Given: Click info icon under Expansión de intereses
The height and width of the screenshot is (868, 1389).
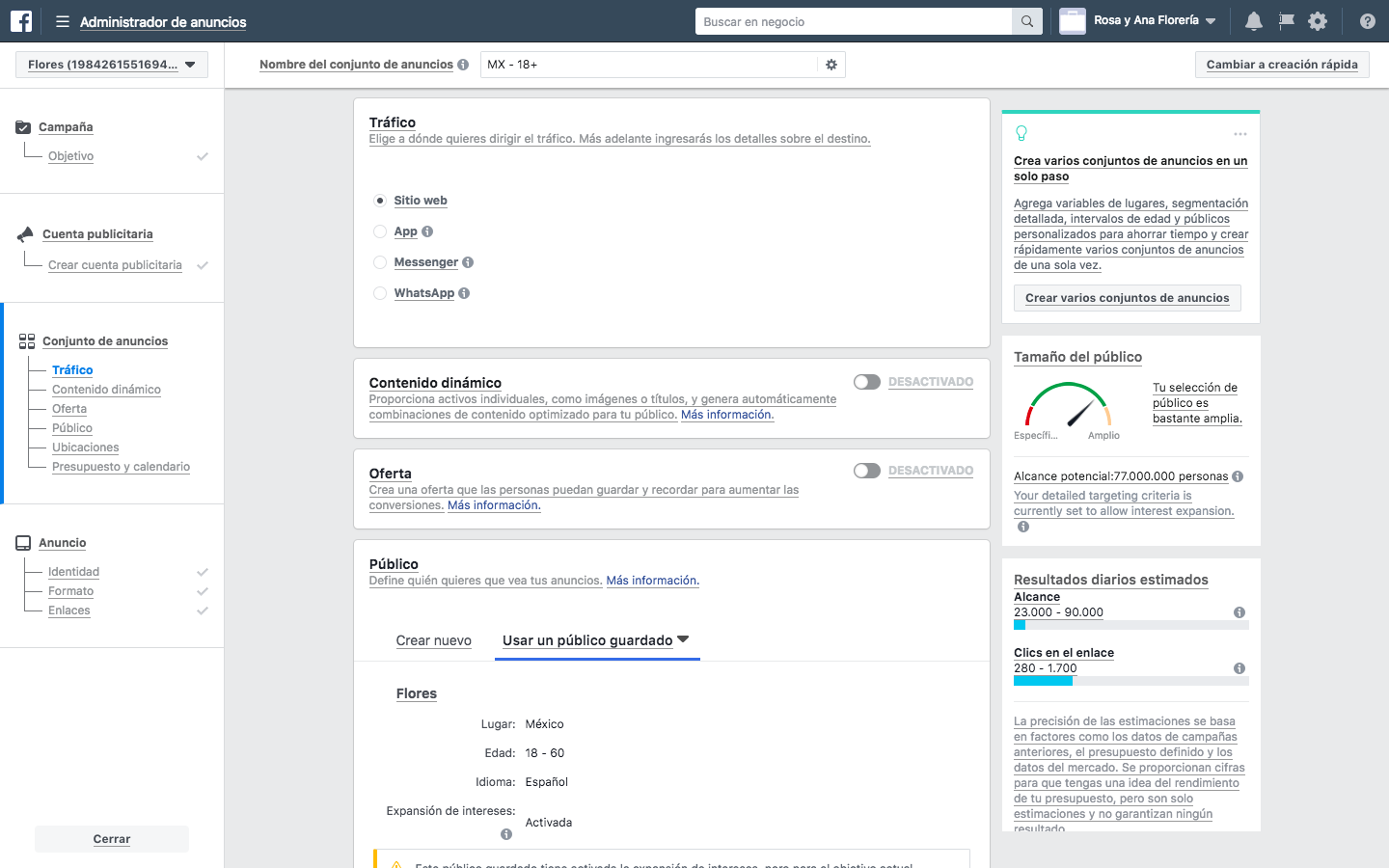Looking at the screenshot, I should 505,834.
